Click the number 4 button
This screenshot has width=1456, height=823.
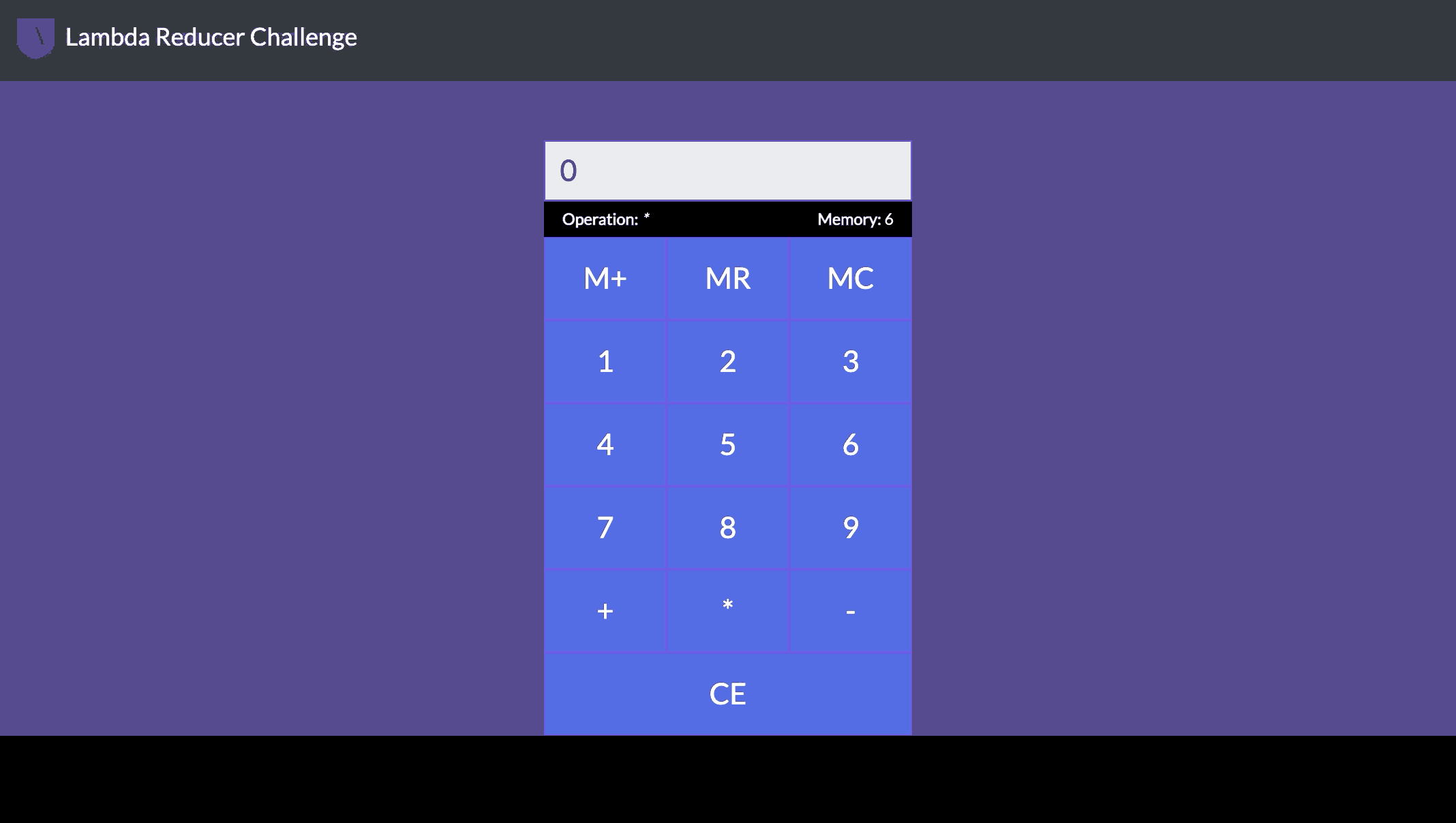tap(604, 443)
